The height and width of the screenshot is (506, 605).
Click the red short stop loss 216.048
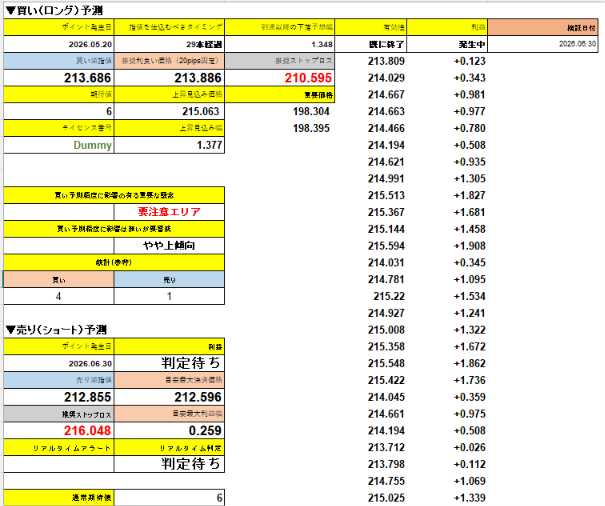(x=59, y=431)
